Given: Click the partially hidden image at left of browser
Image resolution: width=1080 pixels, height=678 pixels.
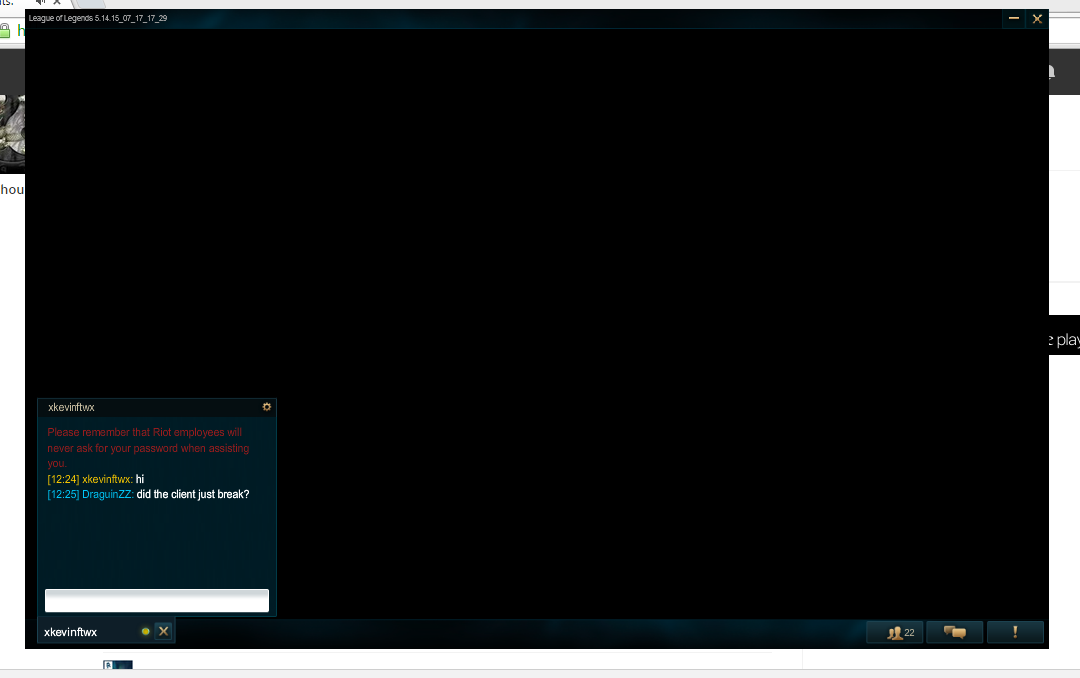Looking at the screenshot, I should (x=12, y=133).
